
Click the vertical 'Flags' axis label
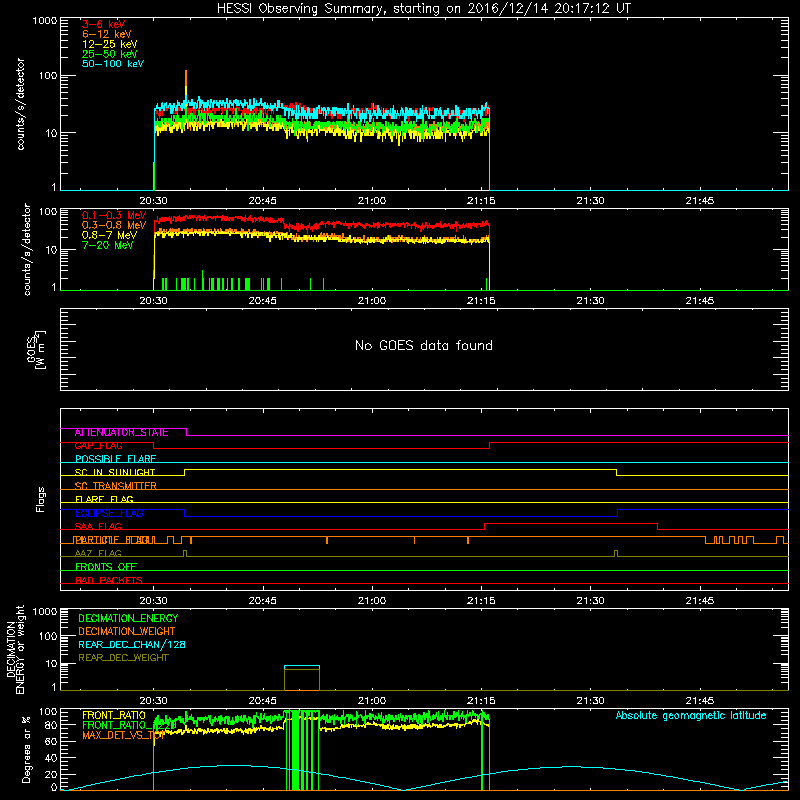tap(41, 499)
